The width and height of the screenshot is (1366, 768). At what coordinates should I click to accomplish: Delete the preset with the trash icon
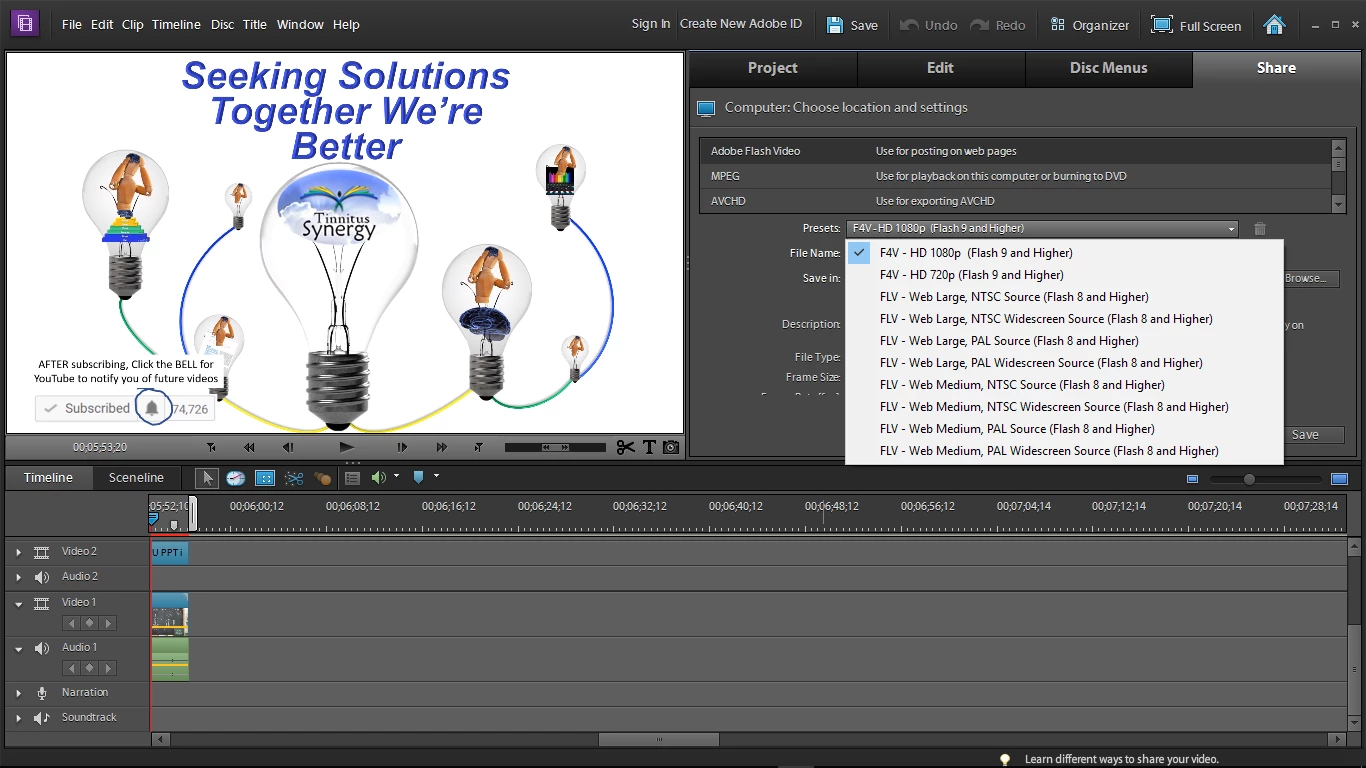[1260, 229]
